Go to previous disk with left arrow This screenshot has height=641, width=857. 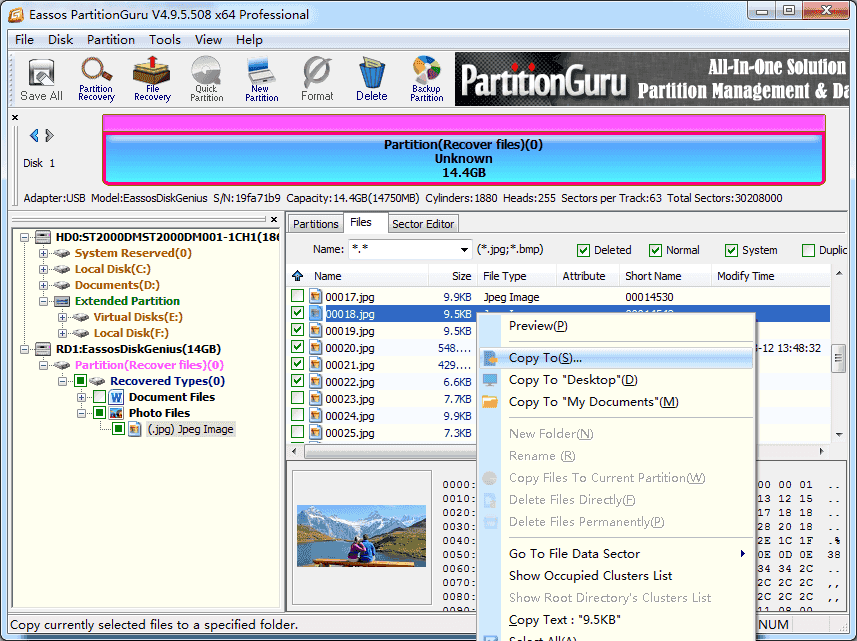[34, 136]
